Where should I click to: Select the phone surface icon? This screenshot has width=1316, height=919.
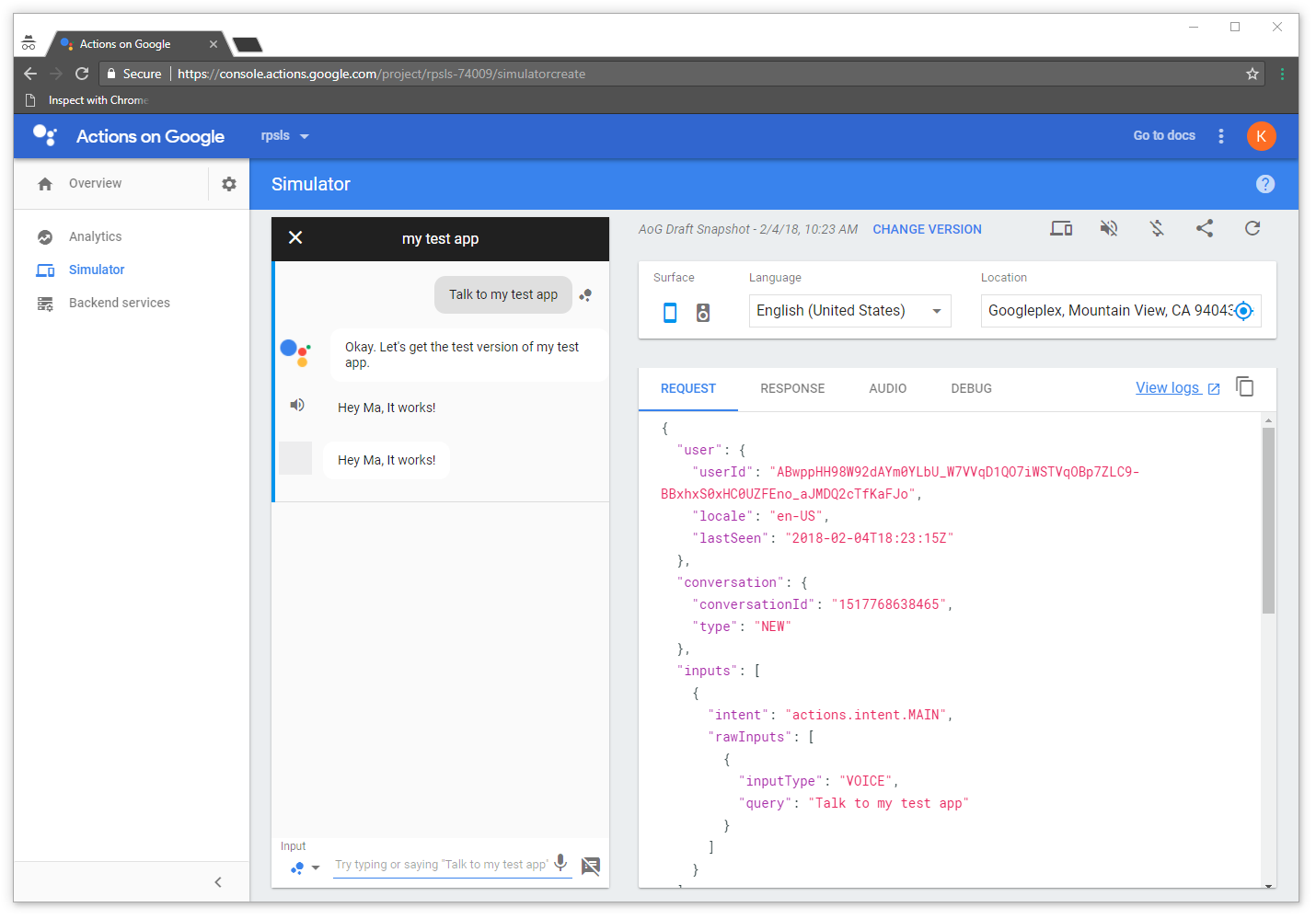point(670,313)
